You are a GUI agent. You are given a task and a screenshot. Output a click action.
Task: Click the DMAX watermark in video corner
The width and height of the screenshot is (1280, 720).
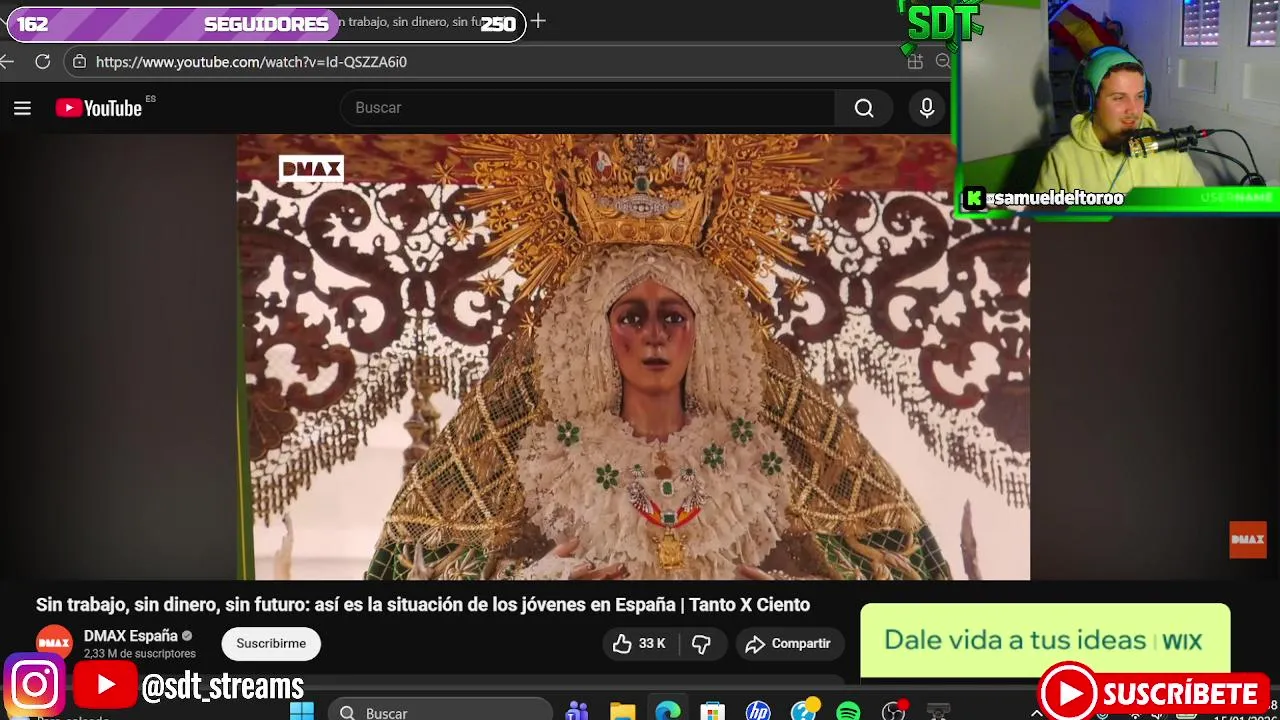pyautogui.click(x=1248, y=540)
